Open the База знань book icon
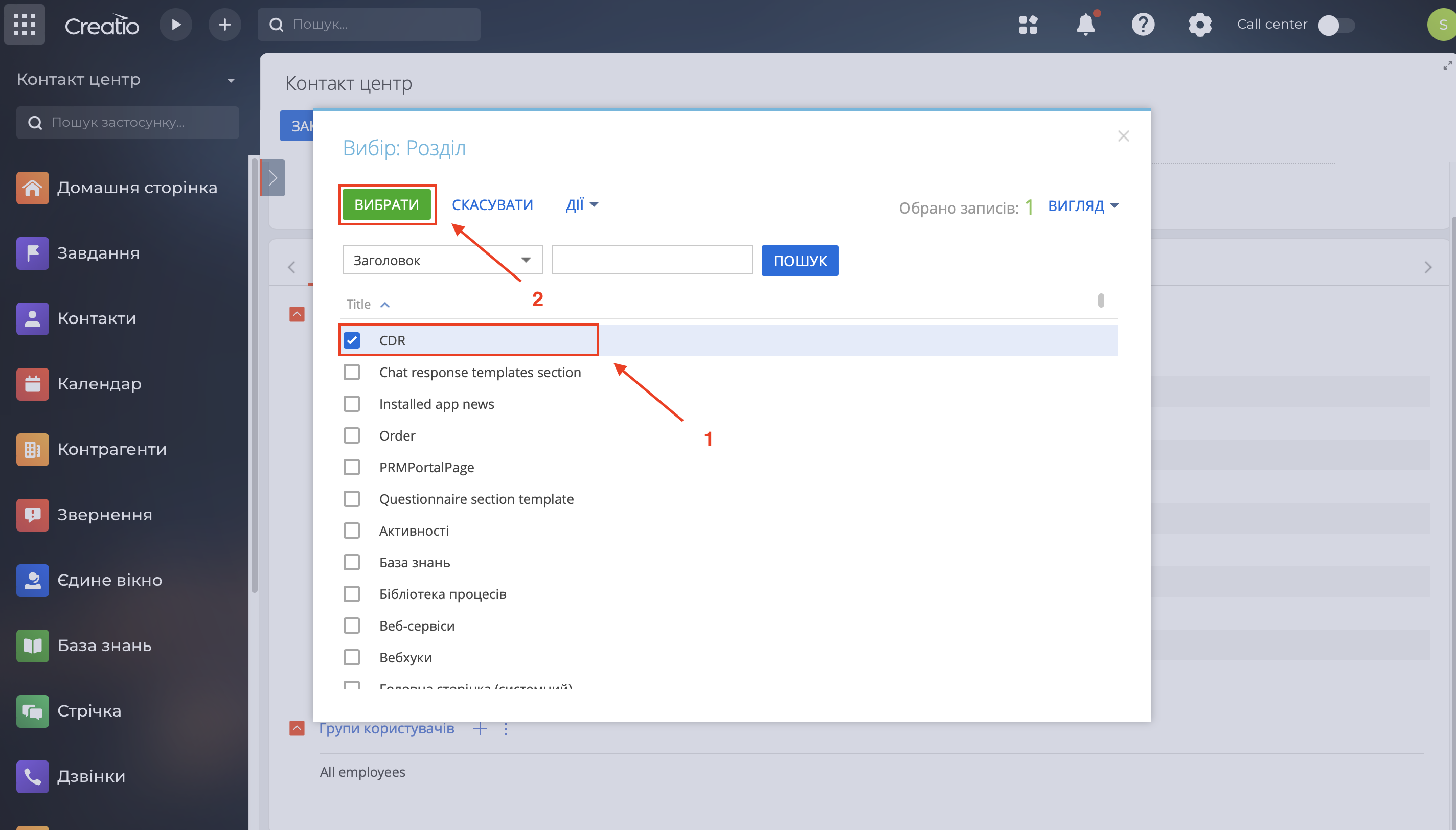The width and height of the screenshot is (1456, 830). pos(33,646)
